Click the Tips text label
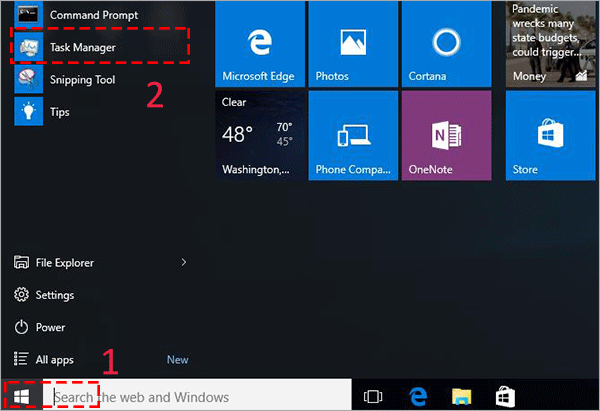The height and width of the screenshot is (411, 600). (60, 112)
